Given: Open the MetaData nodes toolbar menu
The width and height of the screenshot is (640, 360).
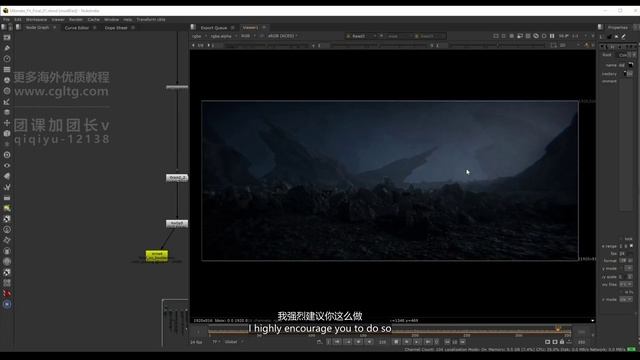Looking at the screenshot, I should click(x=7, y=176).
